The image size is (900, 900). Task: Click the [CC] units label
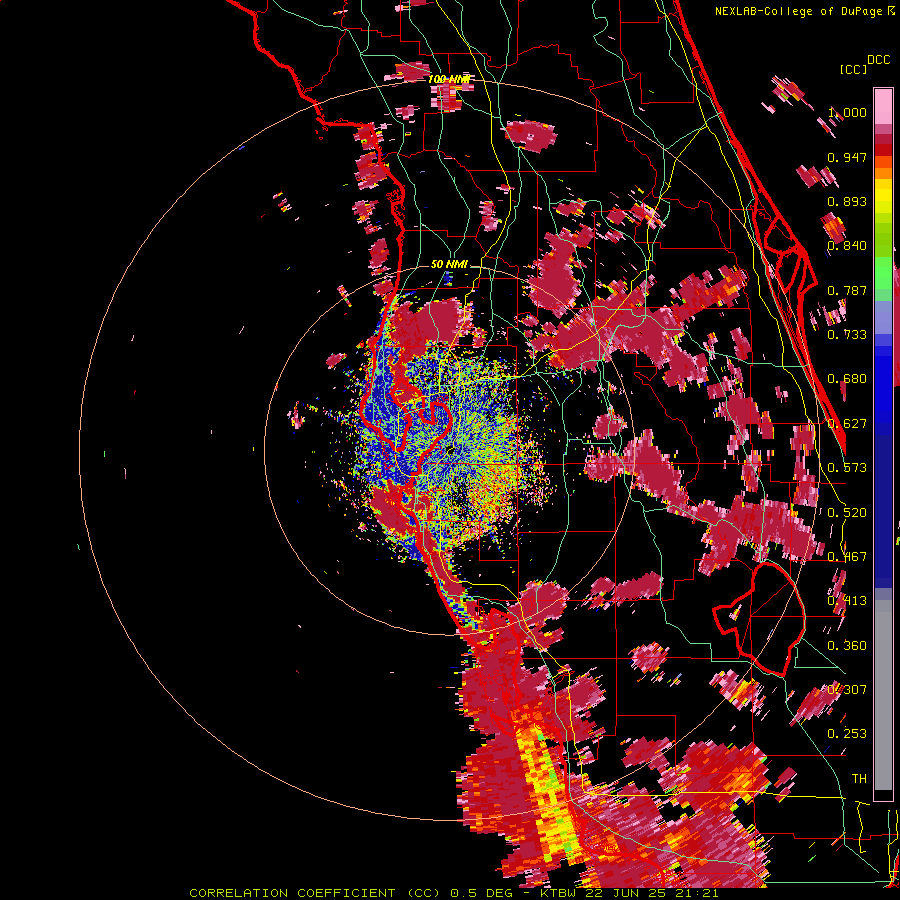coord(854,69)
